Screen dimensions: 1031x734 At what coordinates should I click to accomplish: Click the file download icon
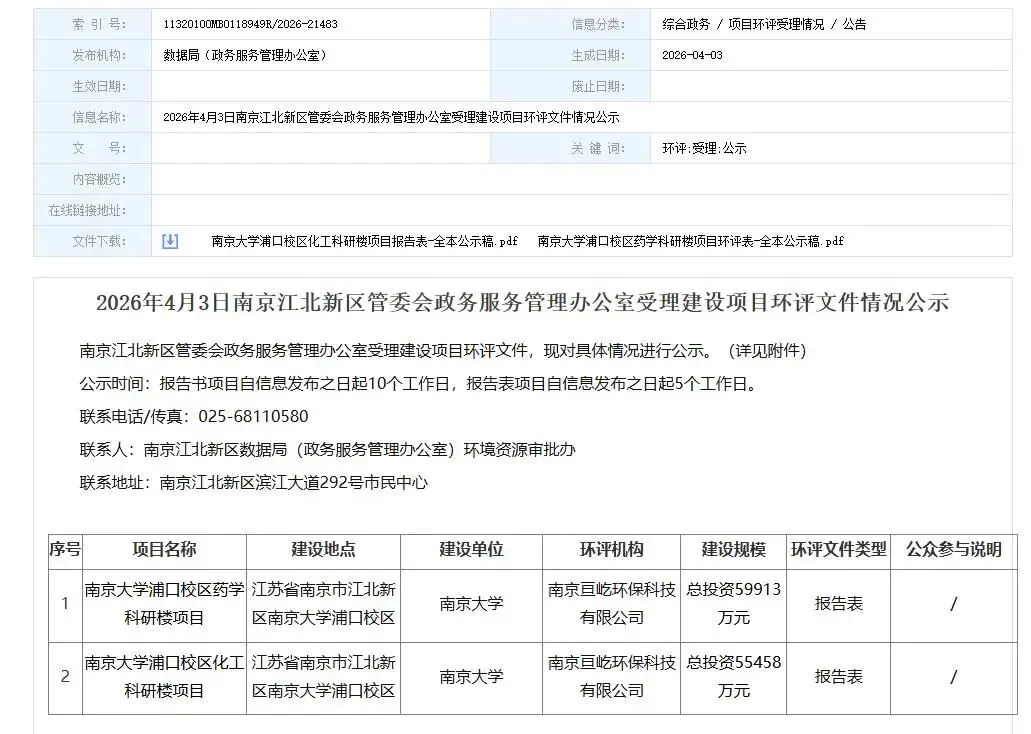pos(170,241)
